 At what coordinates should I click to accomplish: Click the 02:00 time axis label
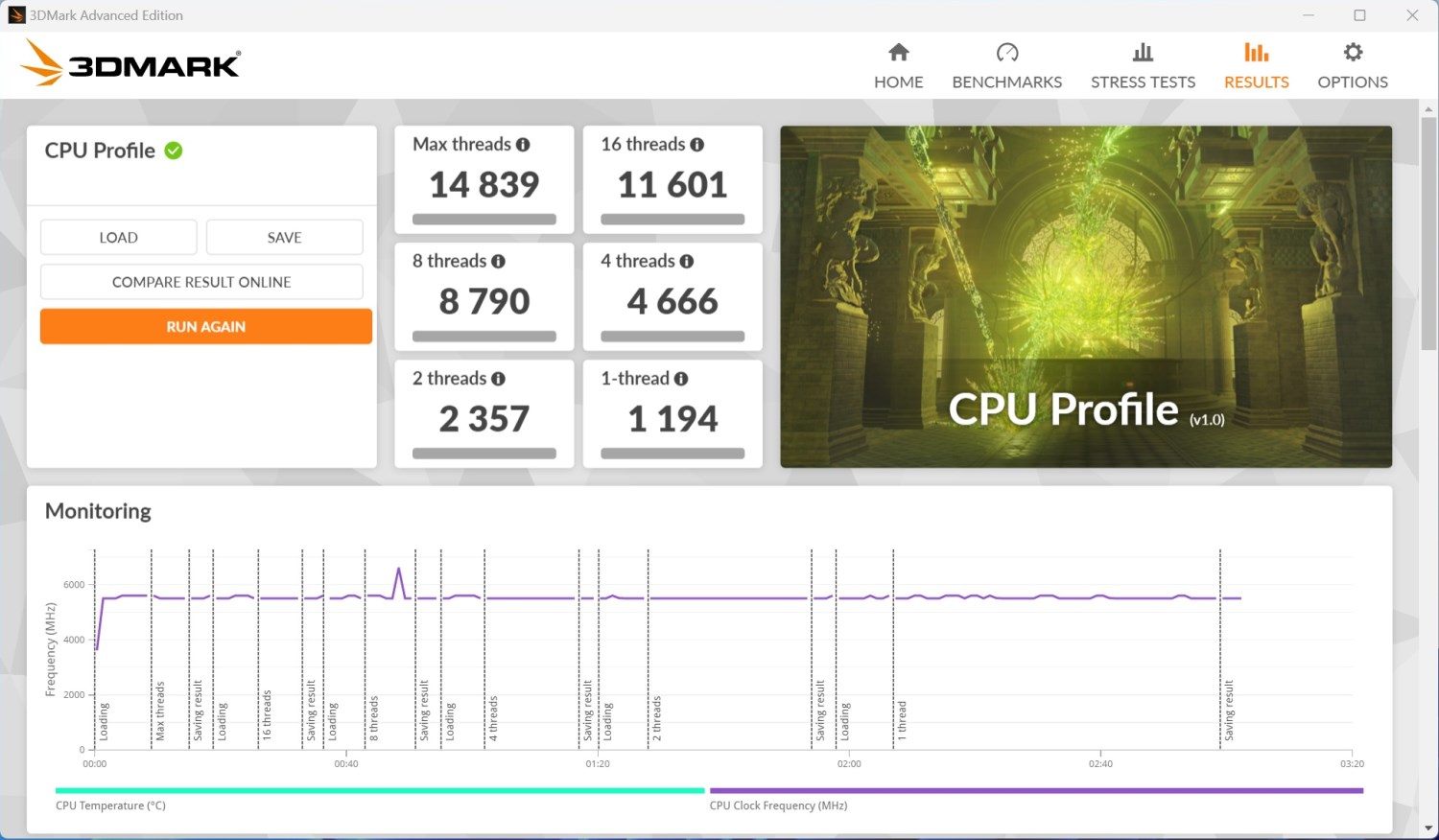[849, 764]
